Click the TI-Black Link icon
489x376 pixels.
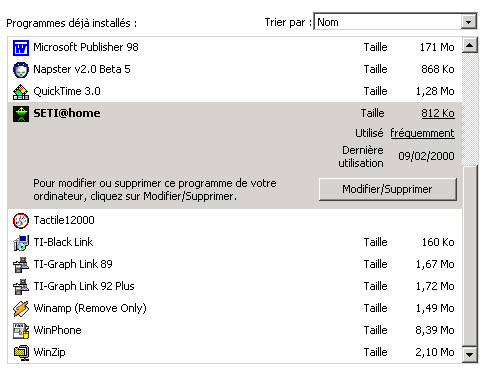pyautogui.click(x=21, y=243)
